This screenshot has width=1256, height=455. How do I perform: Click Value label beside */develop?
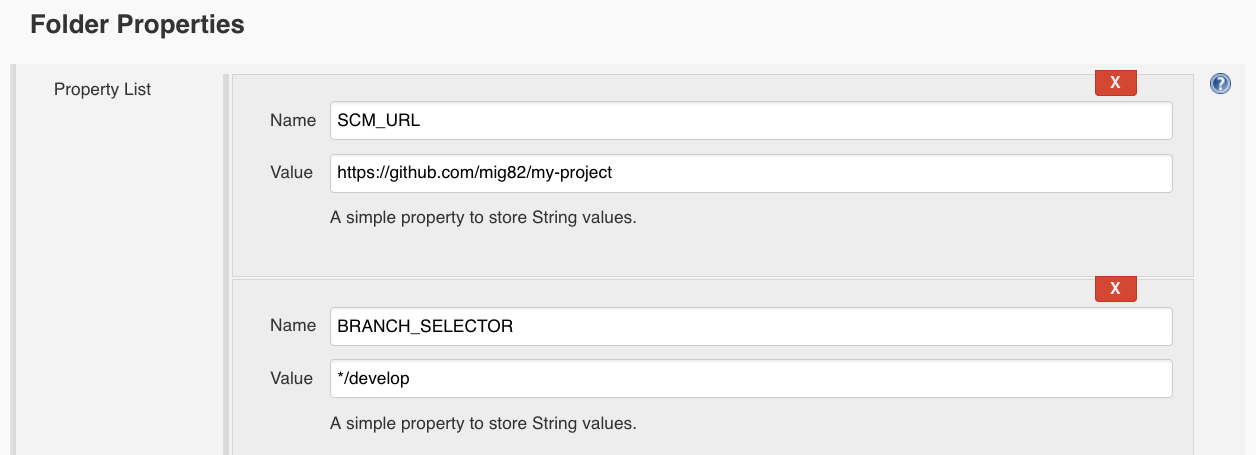tap(292, 379)
